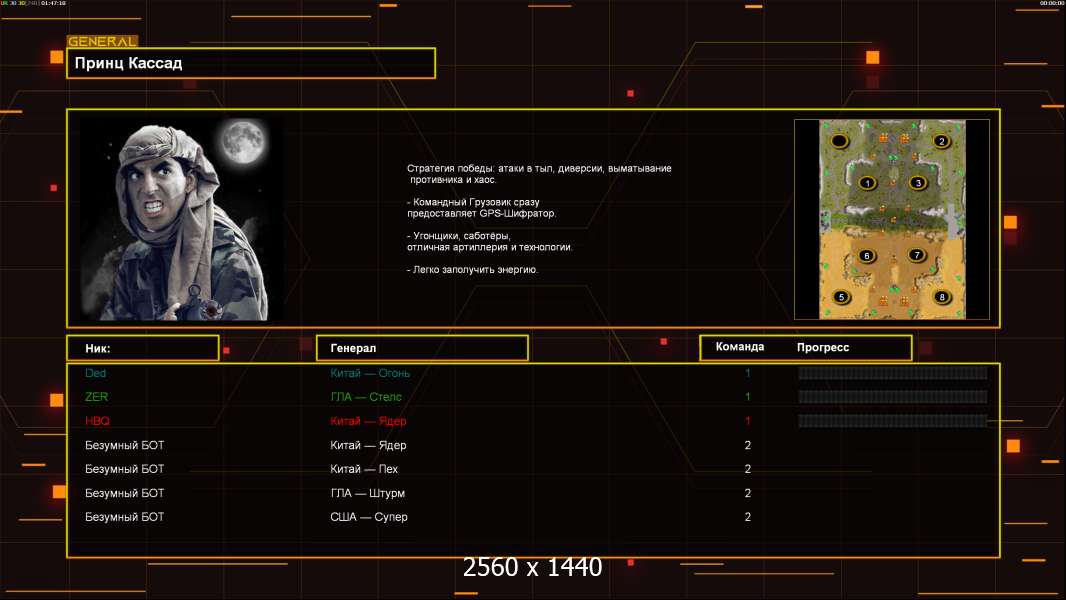Click the Команда column header
Image resolution: width=1066 pixels, height=600 pixels.
click(740, 347)
